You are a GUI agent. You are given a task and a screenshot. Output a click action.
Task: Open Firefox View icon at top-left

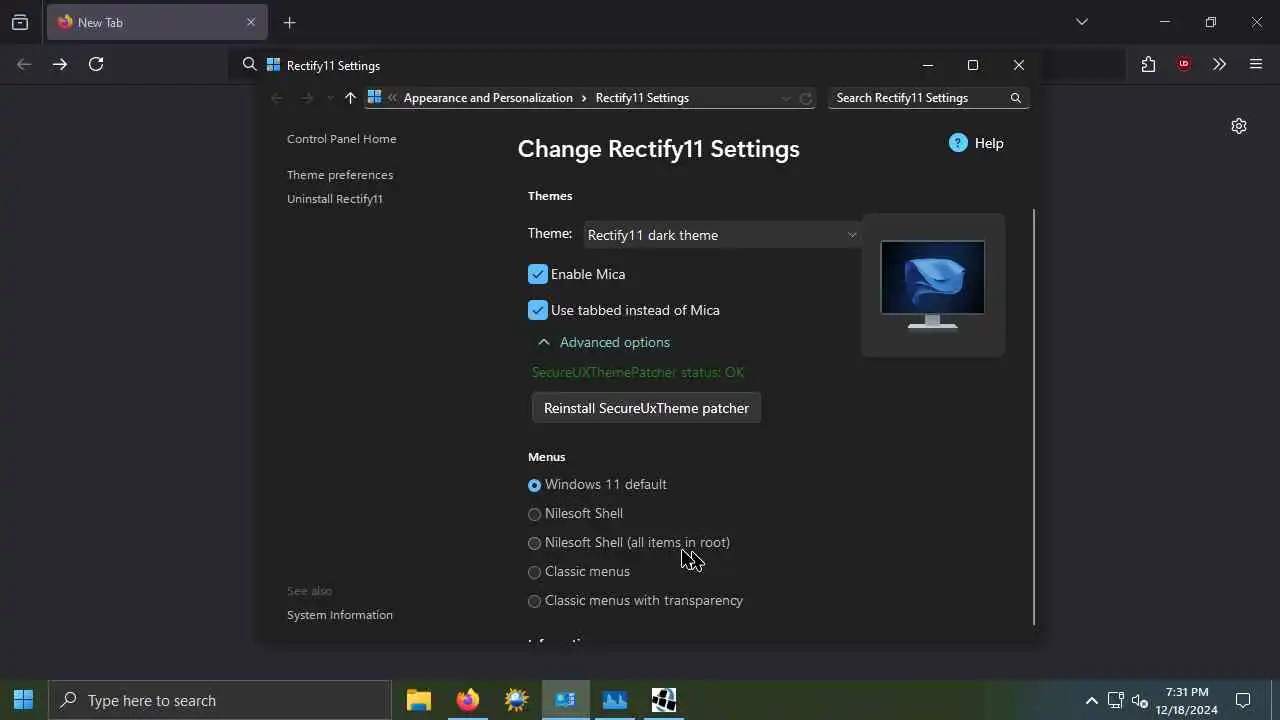[20, 22]
